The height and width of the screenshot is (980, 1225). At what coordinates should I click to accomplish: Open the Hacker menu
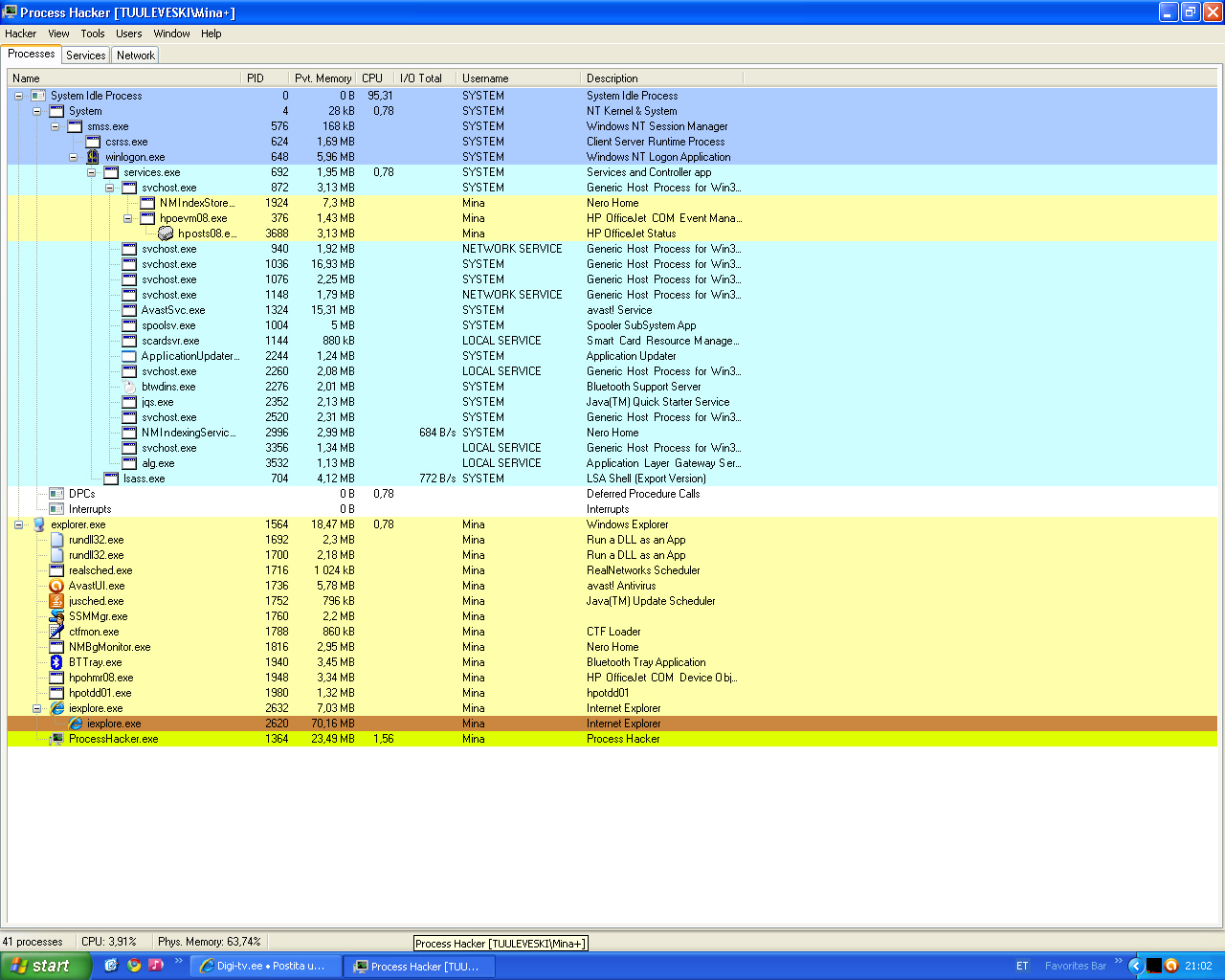pyautogui.click(x=20, y=33)
